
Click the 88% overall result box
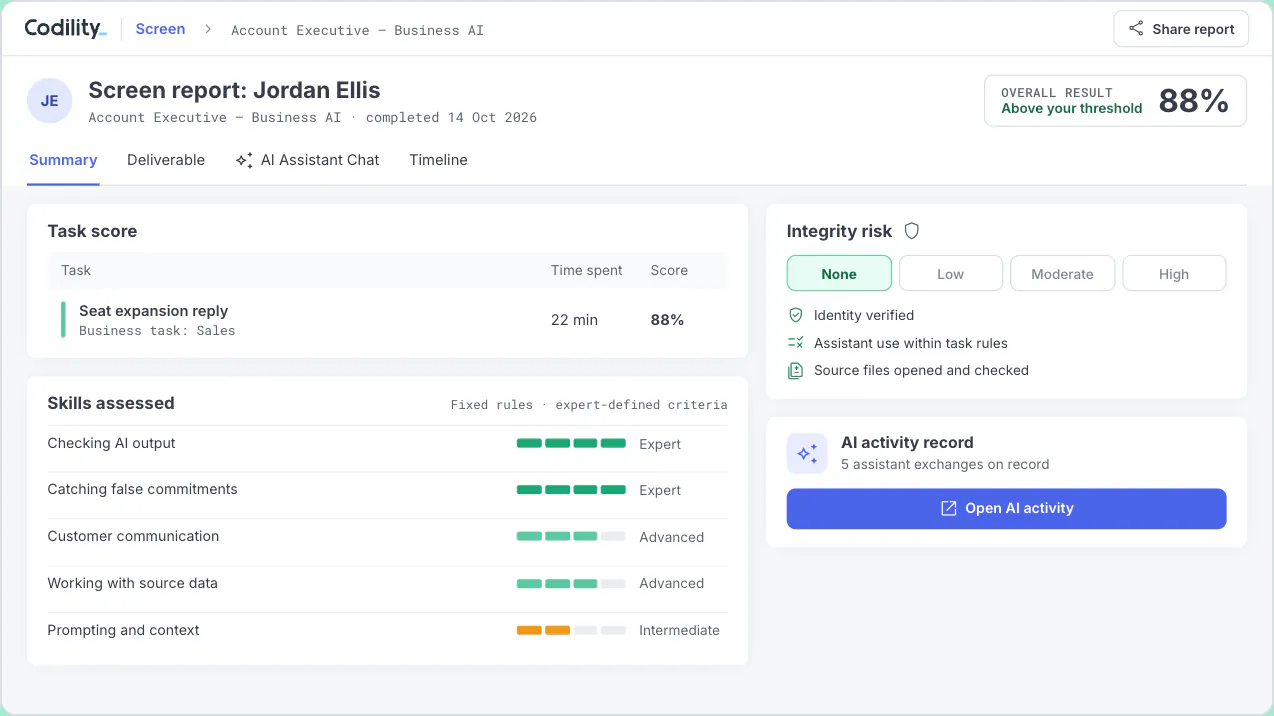point(1115,101)
